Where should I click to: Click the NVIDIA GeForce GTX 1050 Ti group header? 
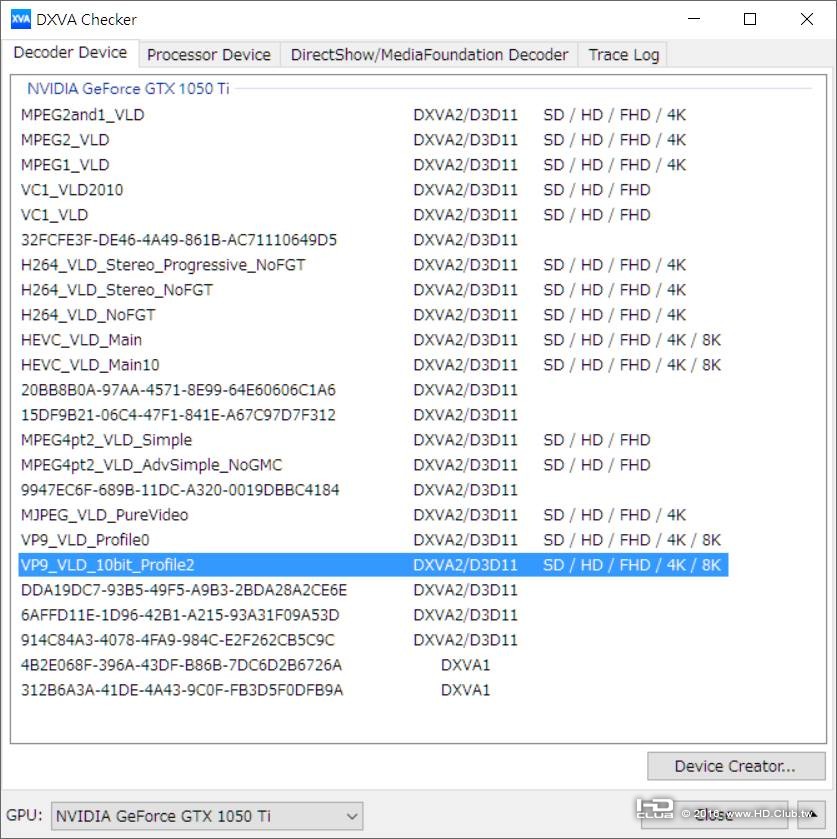point(128,89)
